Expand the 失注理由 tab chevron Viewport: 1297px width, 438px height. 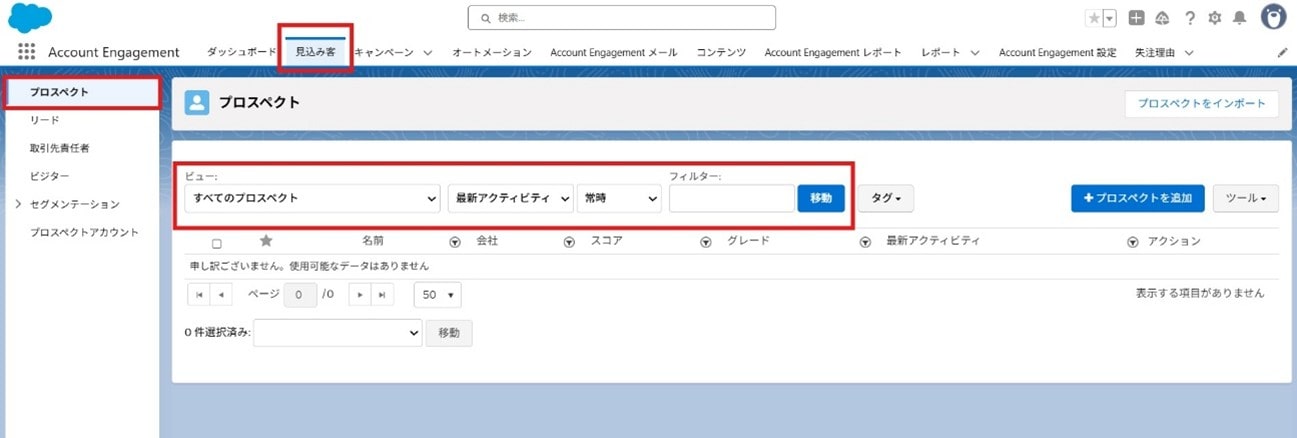coord(1189,52)
